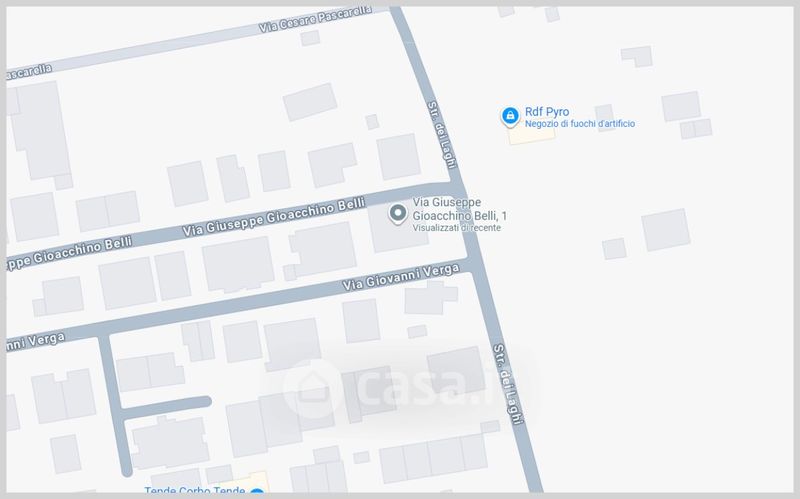Click the dead-end side street stub
Screen dimensions: 800x499
click(x=167, y=406)
